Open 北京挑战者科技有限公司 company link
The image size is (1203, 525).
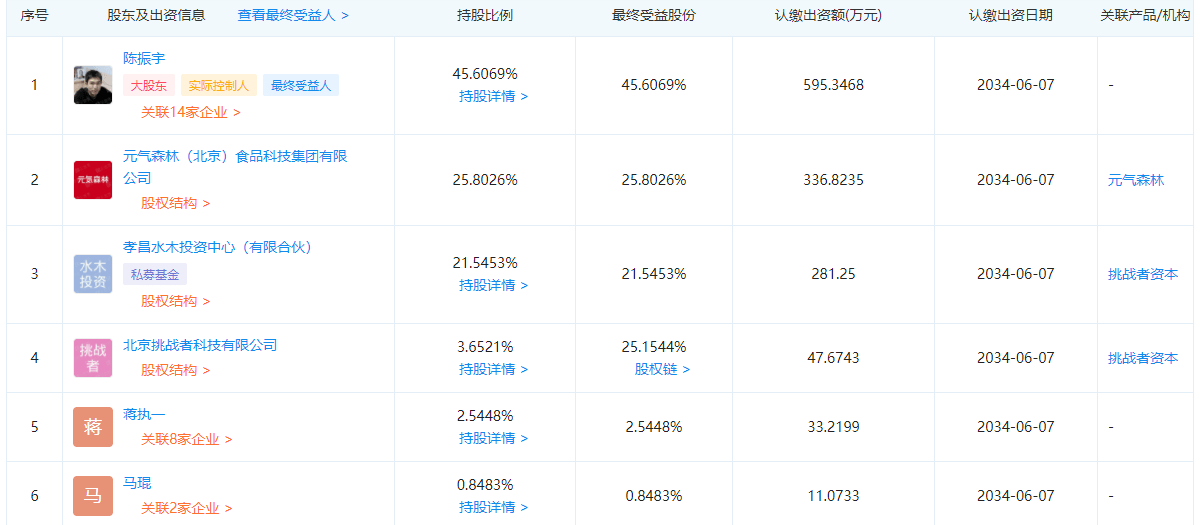[x=200, y=345]
